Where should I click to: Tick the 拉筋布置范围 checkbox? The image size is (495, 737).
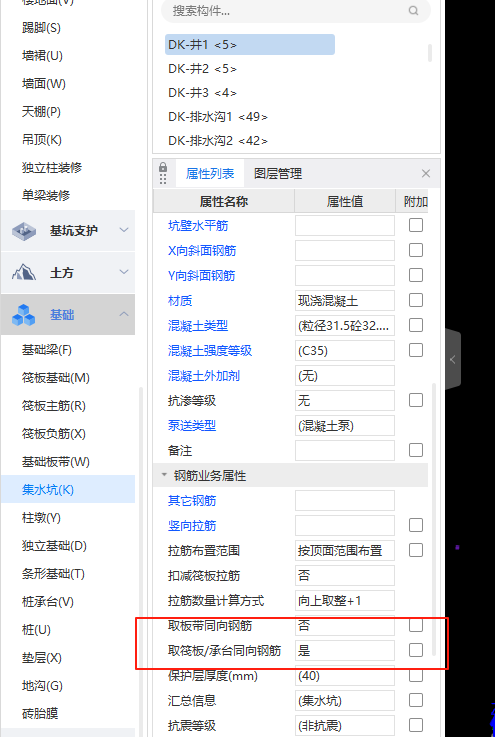(416, 550)
